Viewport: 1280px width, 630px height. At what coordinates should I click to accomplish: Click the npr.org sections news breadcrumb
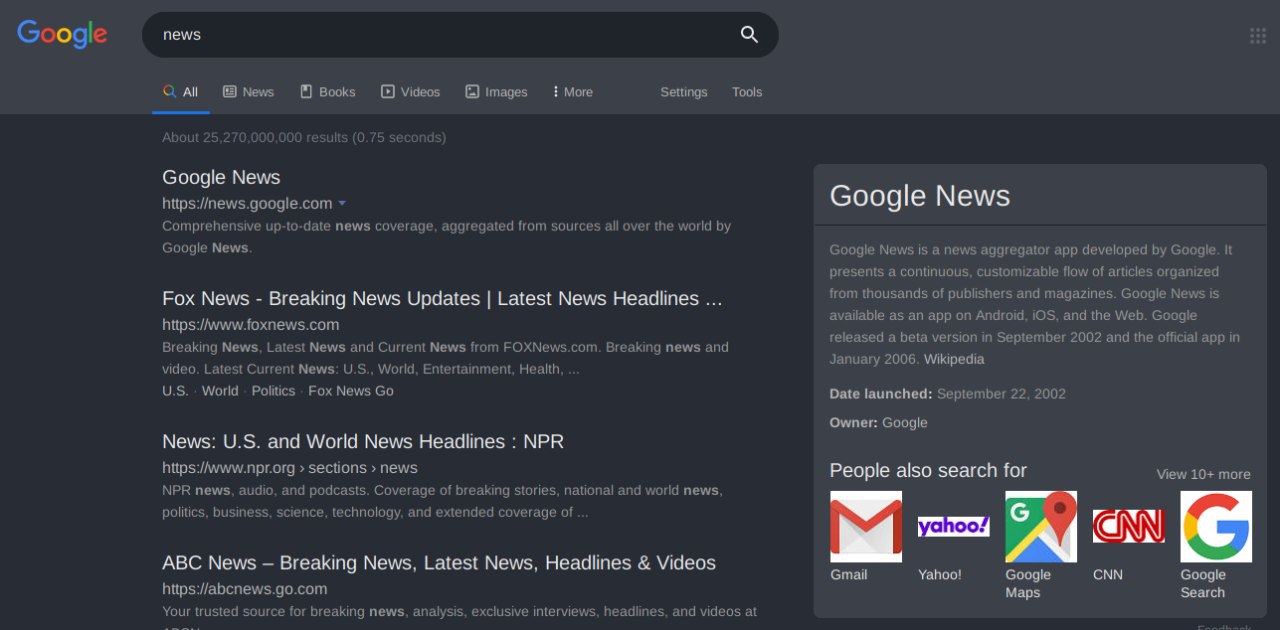tap(290, 468)
